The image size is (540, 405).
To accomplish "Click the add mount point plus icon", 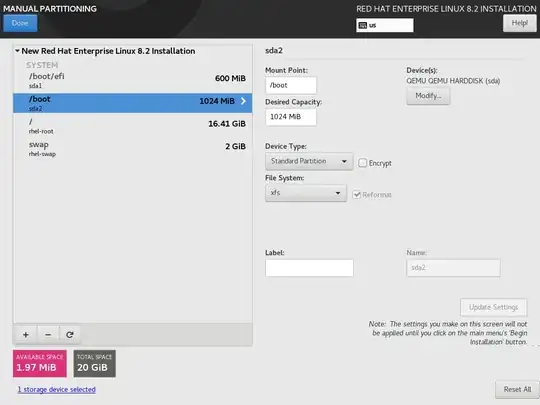I will (25, 334).
